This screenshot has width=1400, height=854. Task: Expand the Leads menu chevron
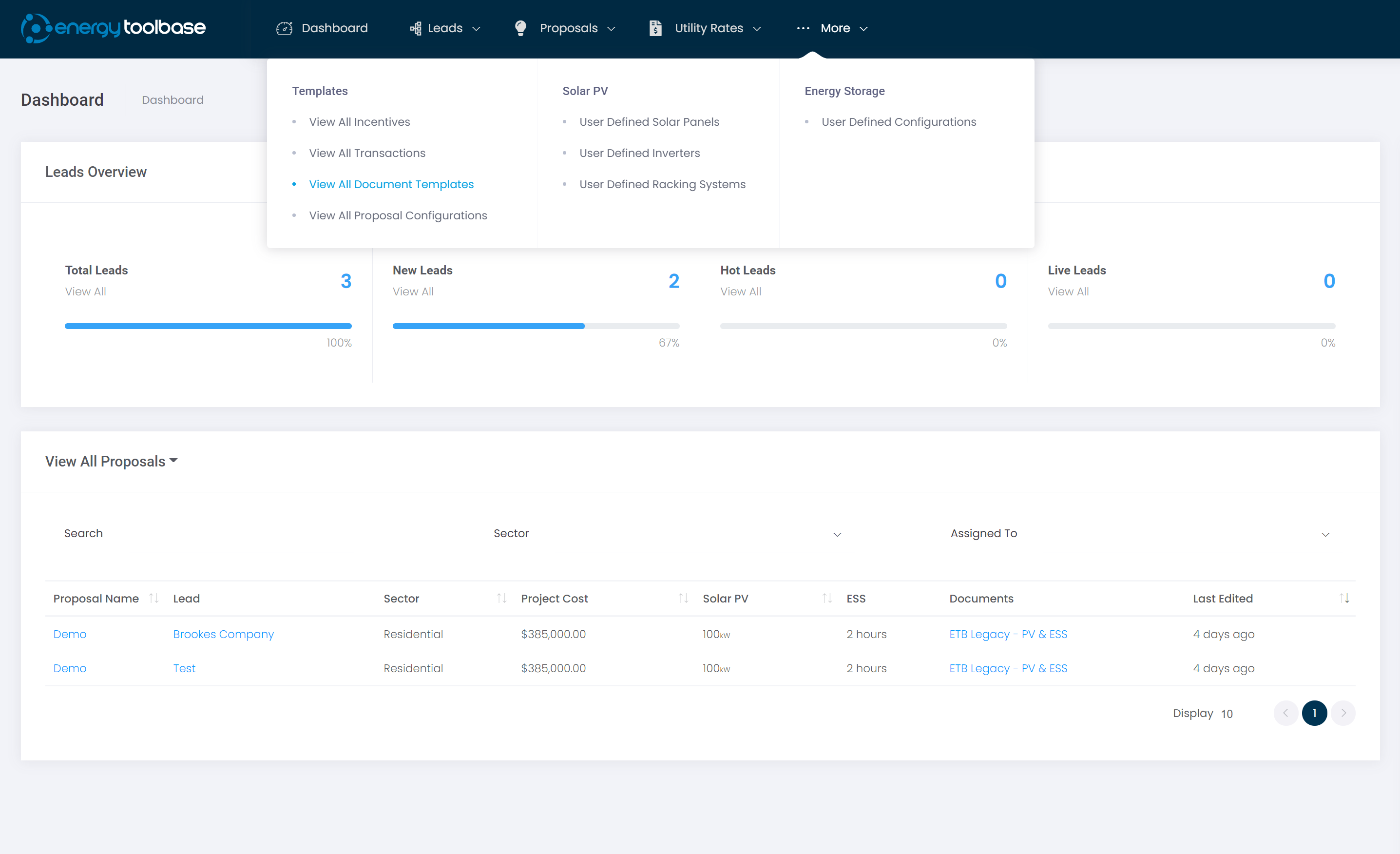tap(476, 29)
